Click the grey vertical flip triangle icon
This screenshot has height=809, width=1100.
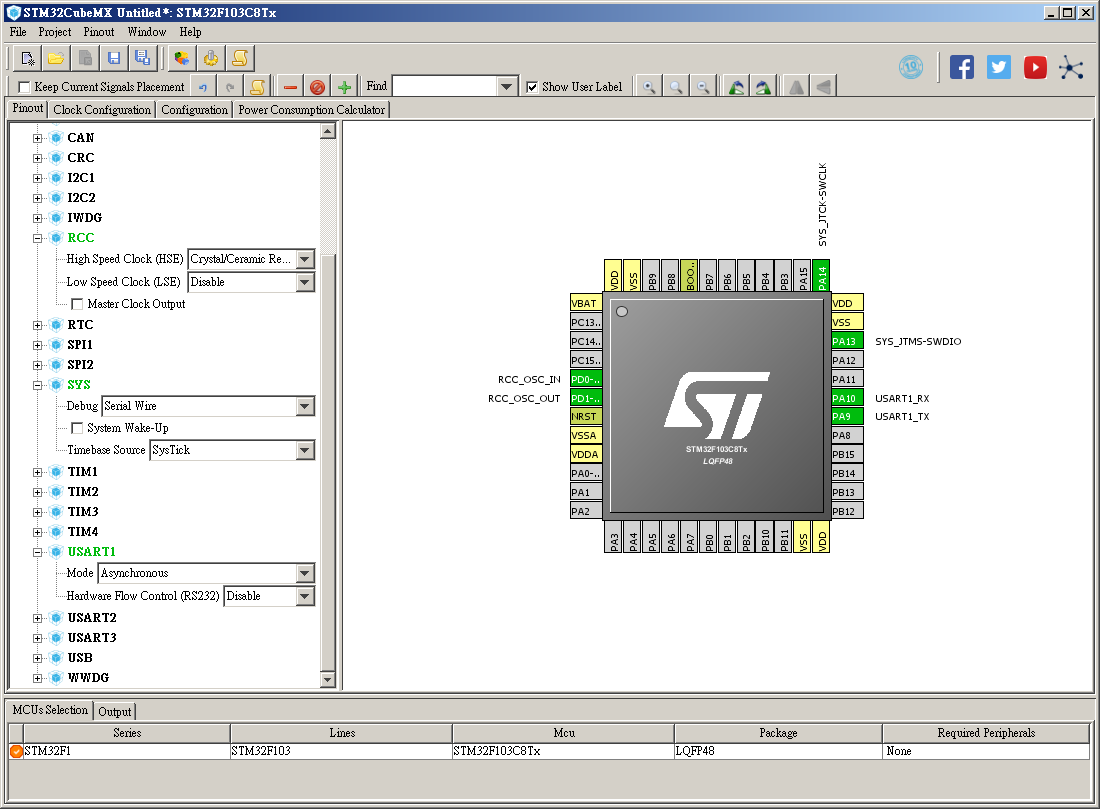tap(797, 87)
